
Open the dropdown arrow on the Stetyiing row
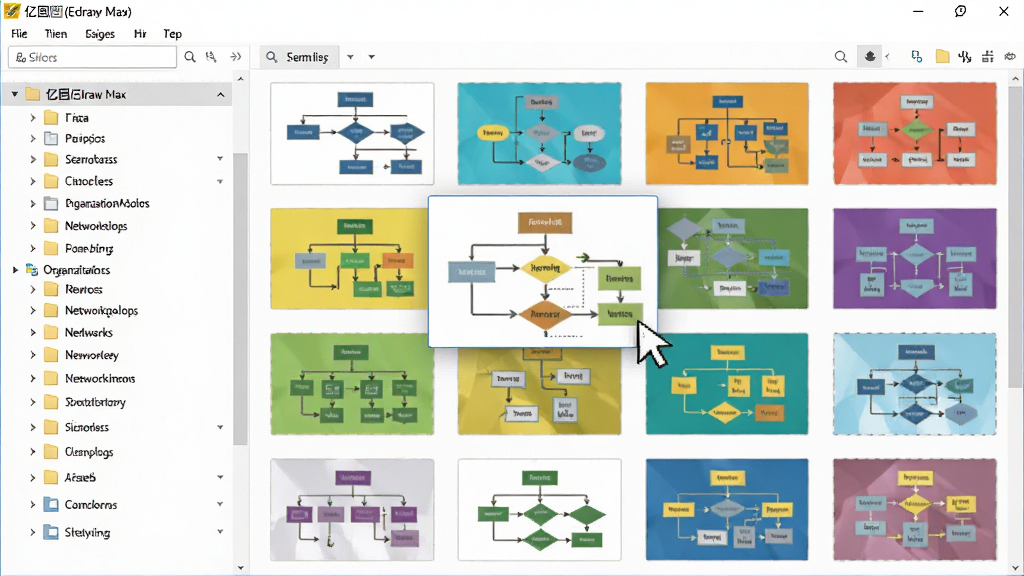click(x=220, y=532)
